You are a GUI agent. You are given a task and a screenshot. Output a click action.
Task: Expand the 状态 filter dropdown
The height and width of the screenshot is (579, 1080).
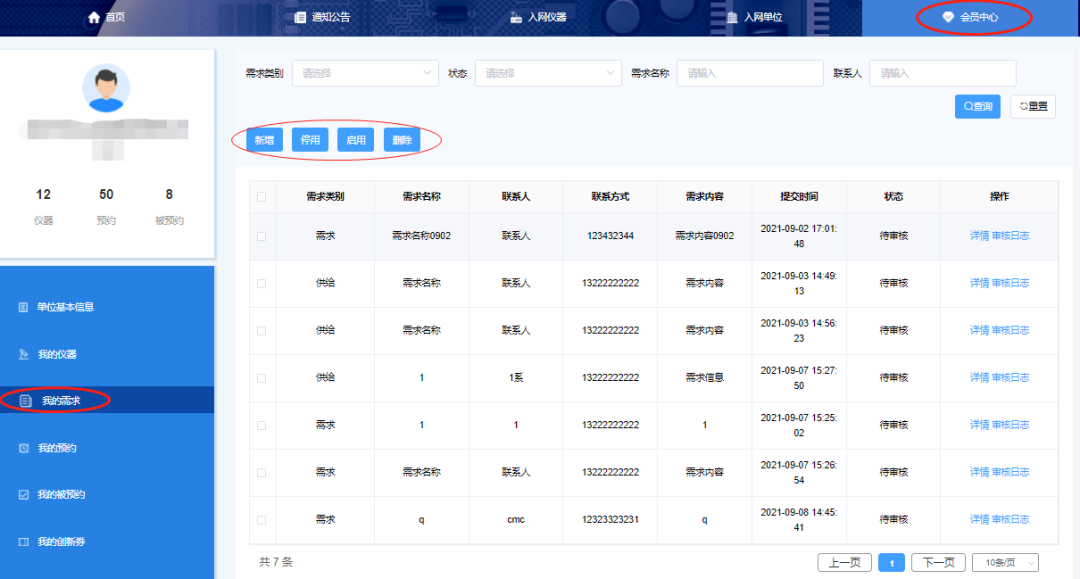point(548,73)
